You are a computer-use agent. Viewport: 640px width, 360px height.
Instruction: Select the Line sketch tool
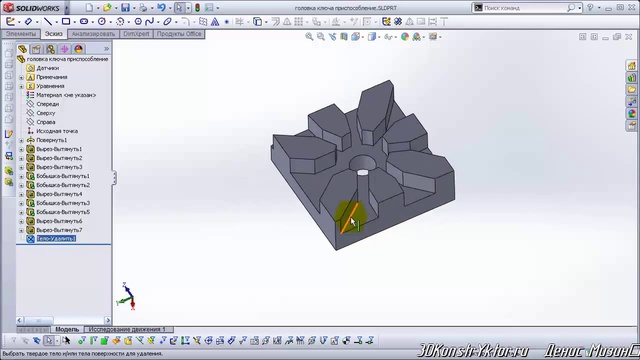(x=48, y=22)
